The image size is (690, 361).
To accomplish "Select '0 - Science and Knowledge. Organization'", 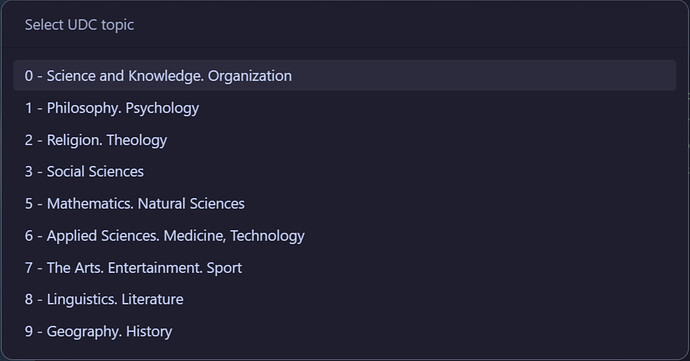I will click(345, 76).
